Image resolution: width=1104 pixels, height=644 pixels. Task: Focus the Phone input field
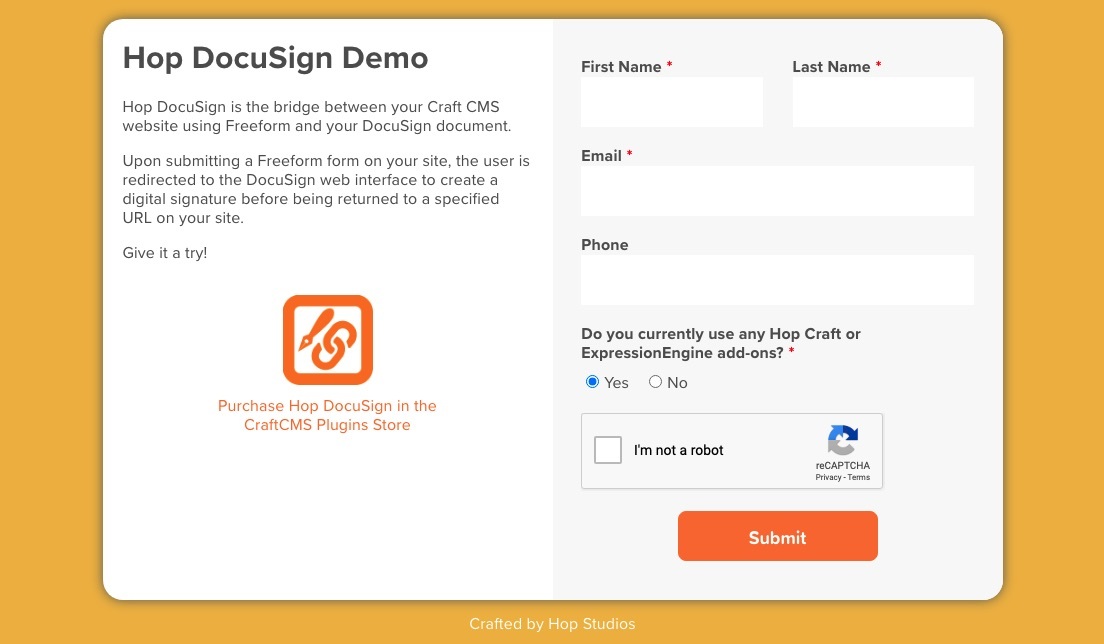(x=777, y=280)
